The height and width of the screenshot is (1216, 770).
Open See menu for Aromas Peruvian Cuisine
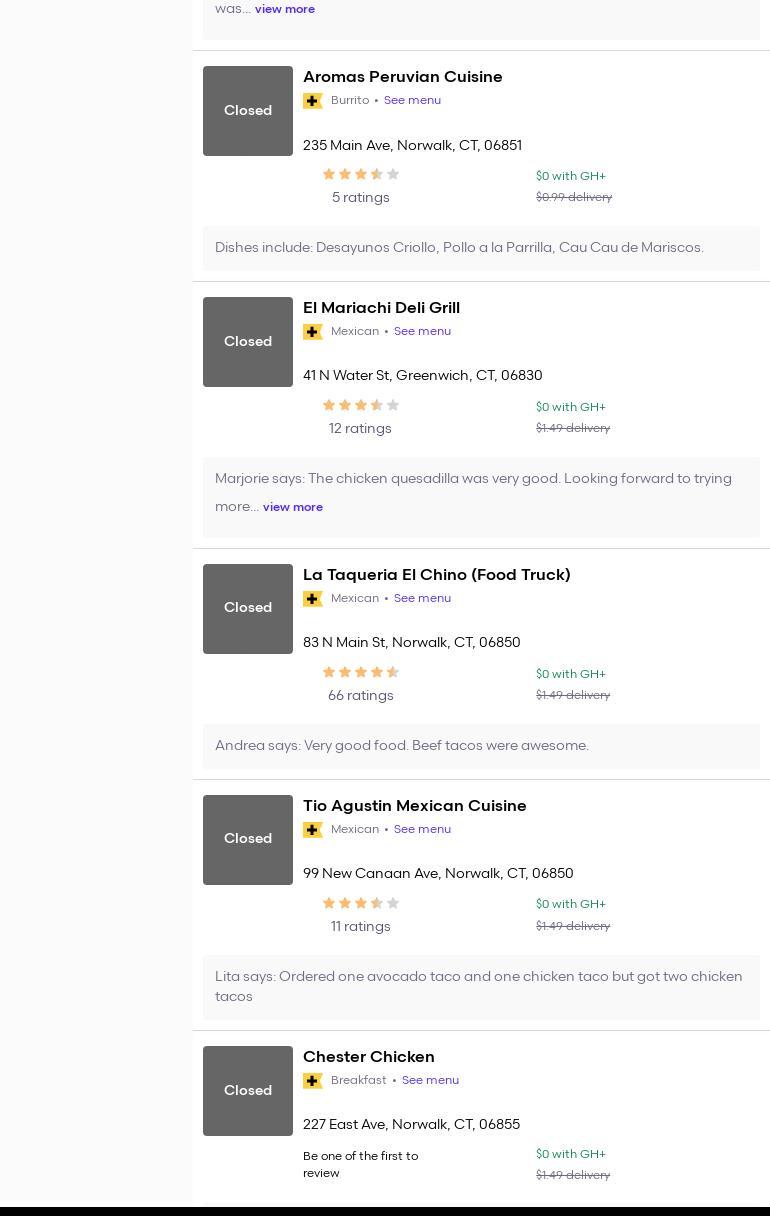[412, 100]
